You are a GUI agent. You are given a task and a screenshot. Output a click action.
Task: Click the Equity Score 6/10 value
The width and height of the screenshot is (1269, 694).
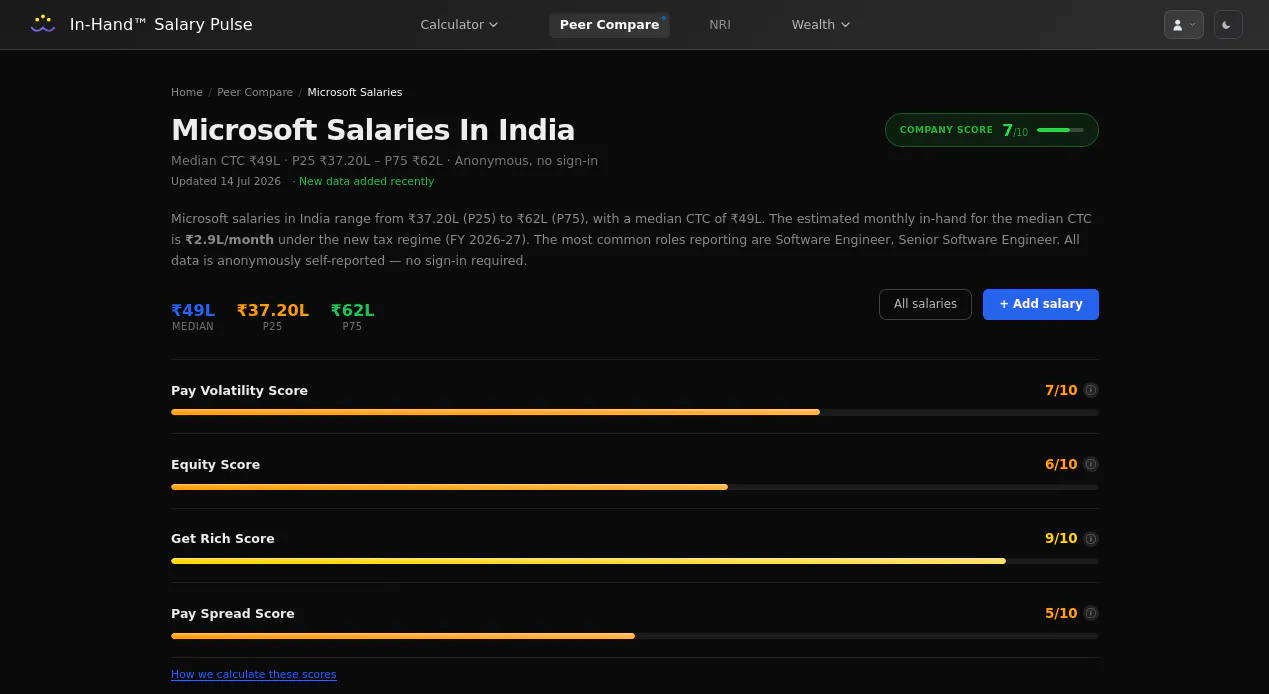pyautogui.click(x=1061, y=464)
